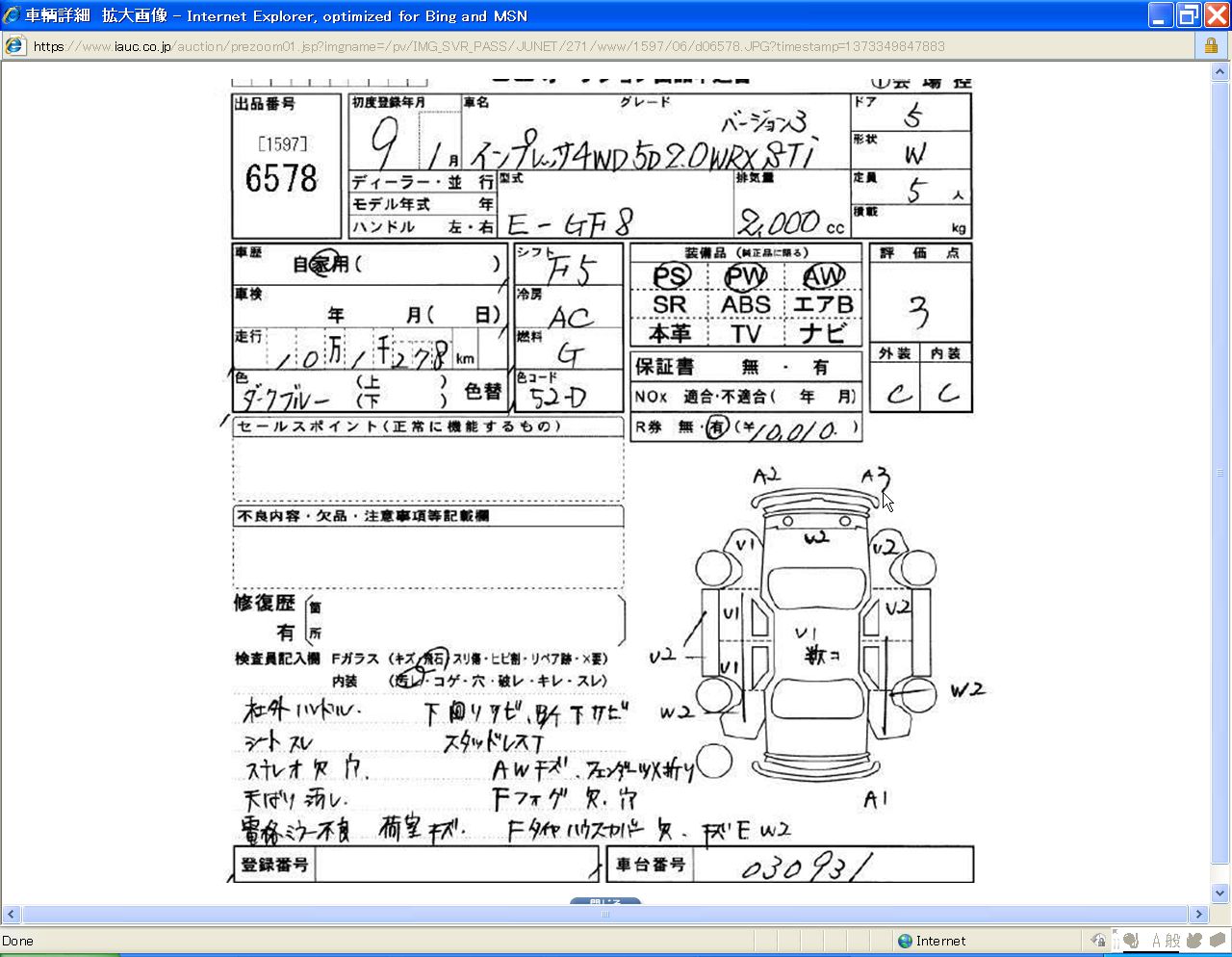Screen dimensions: 1232x957
Task: Click the Internet Explorer logo in title bar
Action: pyautogui.click(x=12, y=15)
